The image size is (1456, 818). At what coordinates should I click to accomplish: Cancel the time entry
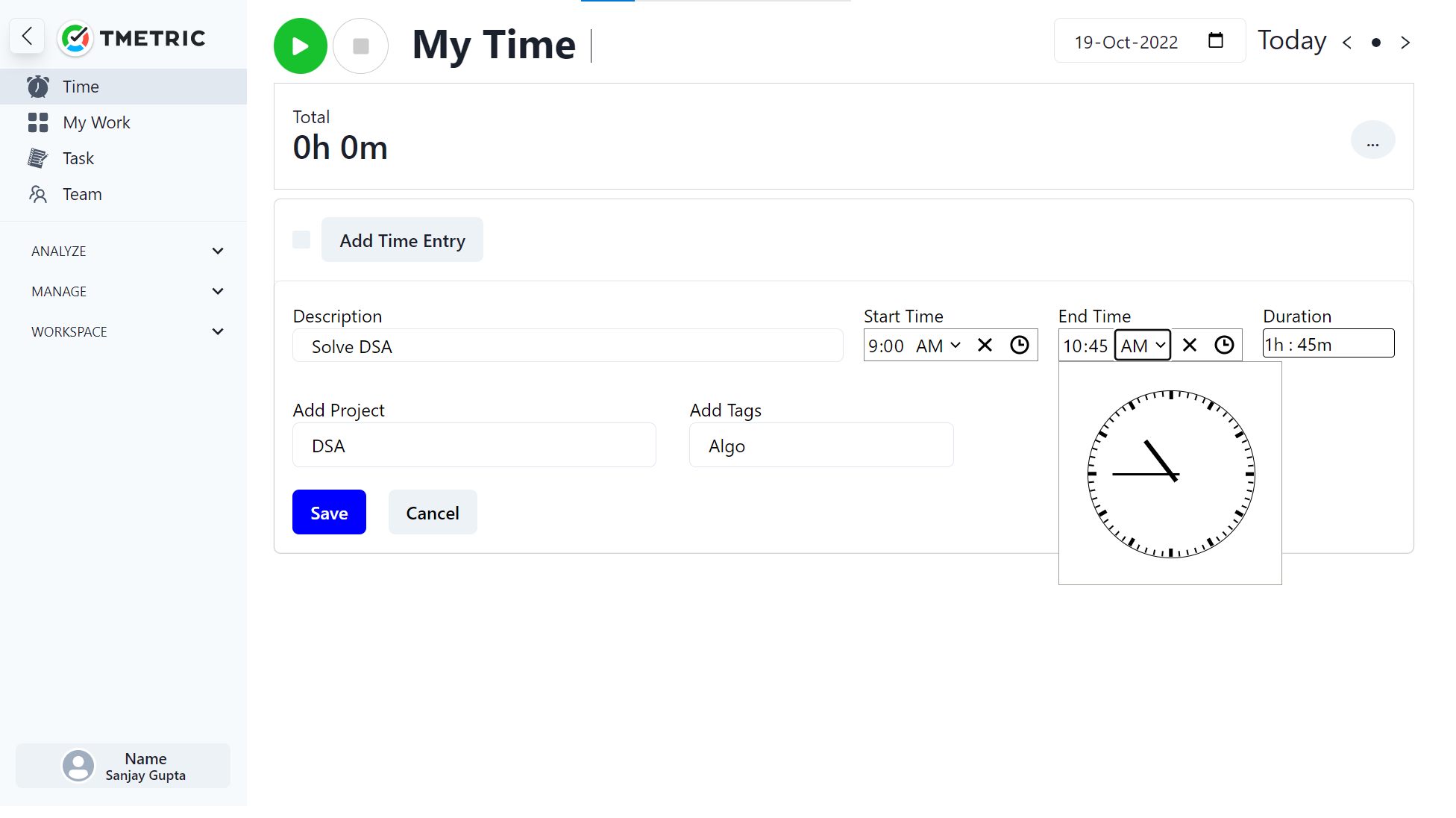432,513
